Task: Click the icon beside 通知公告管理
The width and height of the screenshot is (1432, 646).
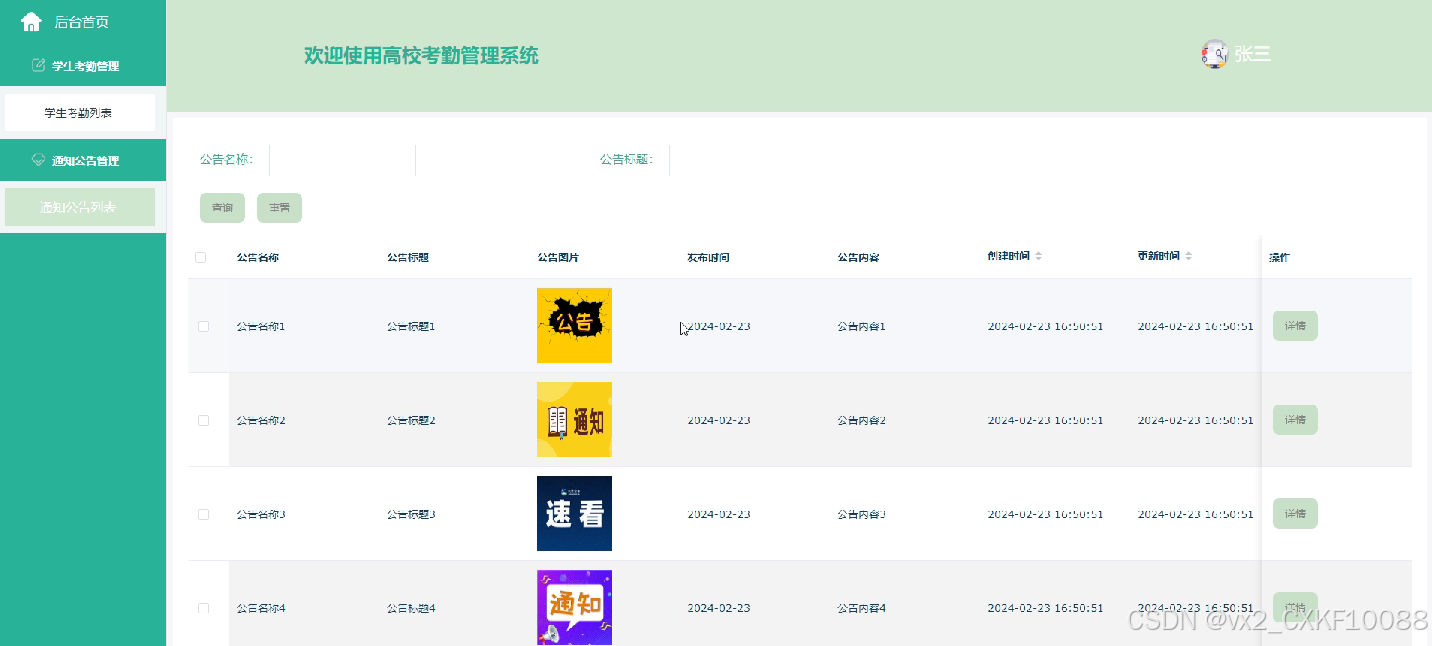Action: coord(39,160)
